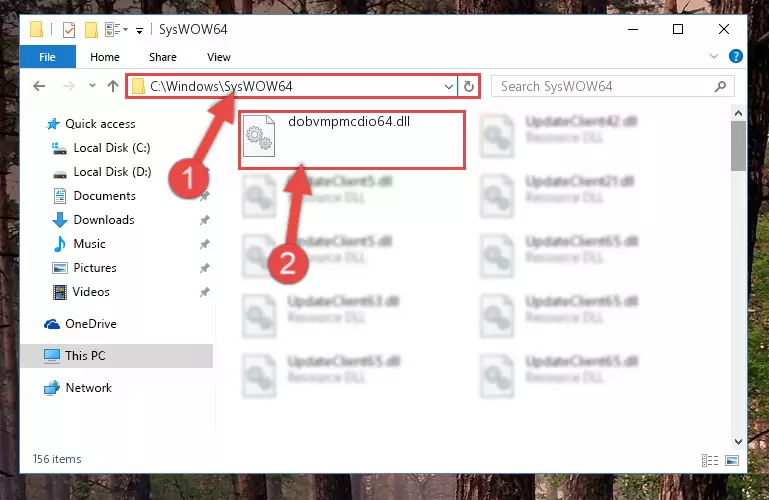Click the pin icon next to Downloads
Viewport: 769px width, 500px height.
click(205, 221)
